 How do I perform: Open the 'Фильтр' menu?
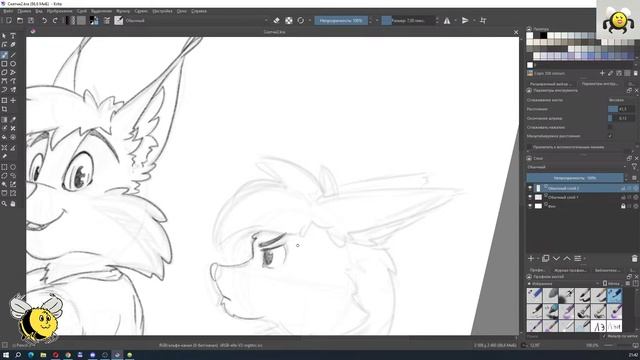123,11
